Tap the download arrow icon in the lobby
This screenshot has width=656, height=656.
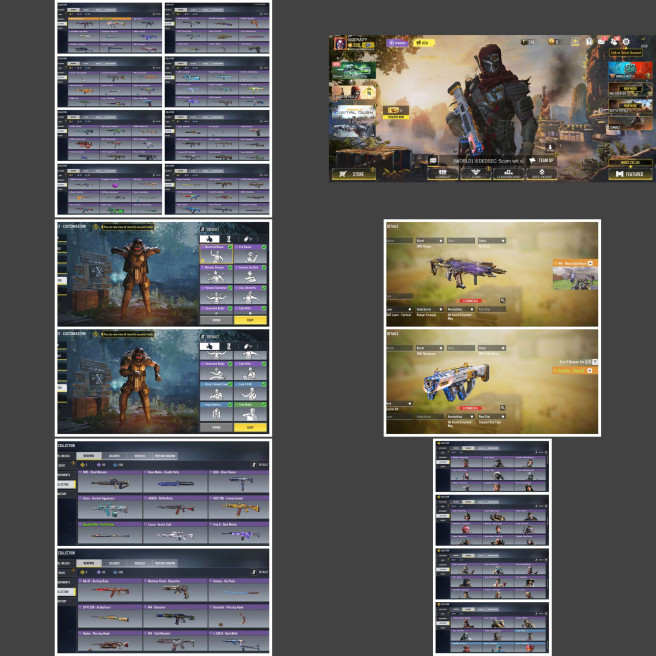[x=550, y=147]
